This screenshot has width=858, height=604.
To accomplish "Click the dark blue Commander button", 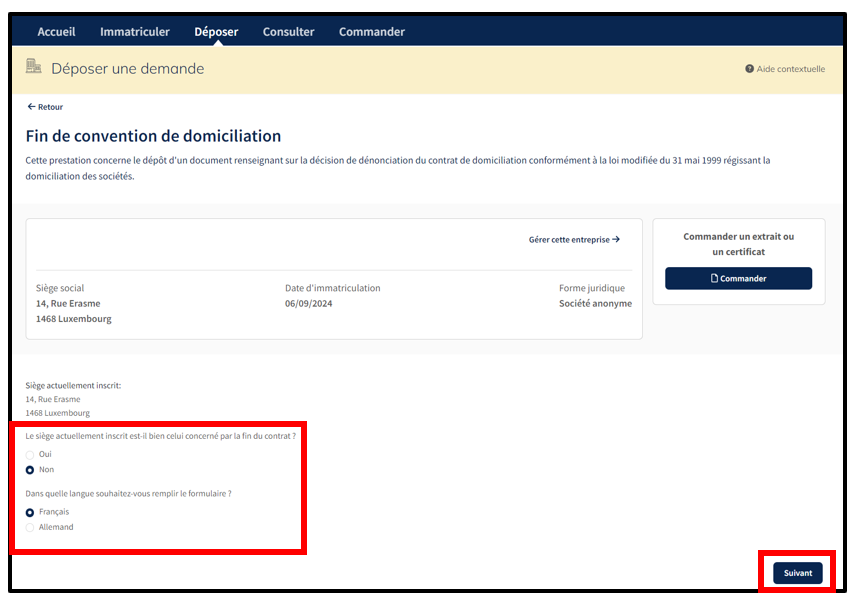I will (738, 278).
